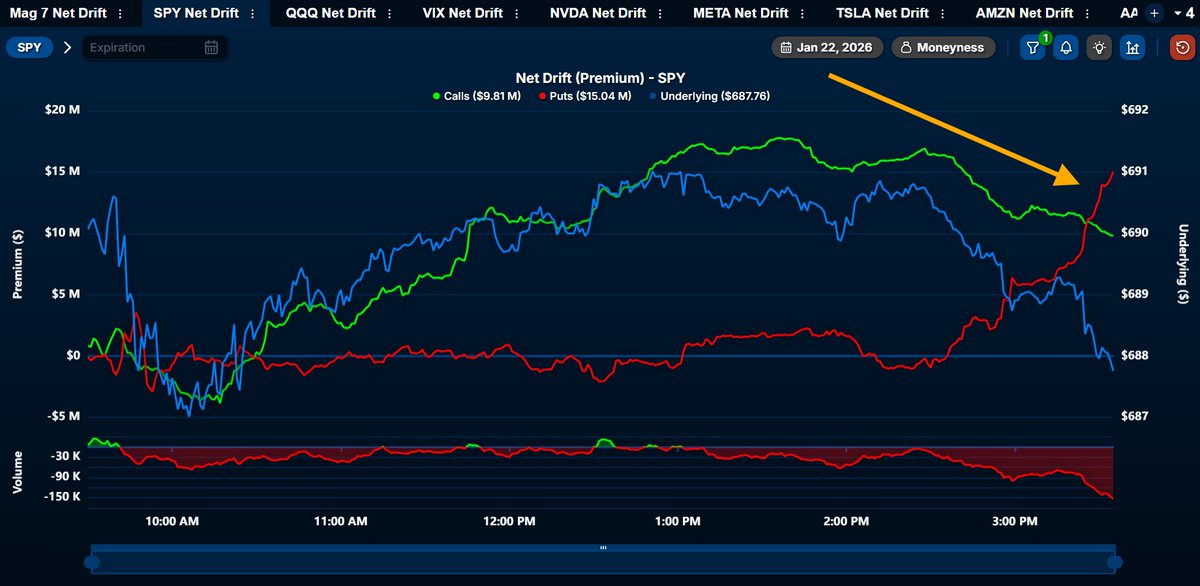1200x586 pixels.
Task: Open the three-dot menu on NVDA Net Drift tab
Action: pyautogui.click(x=658, y=14)
